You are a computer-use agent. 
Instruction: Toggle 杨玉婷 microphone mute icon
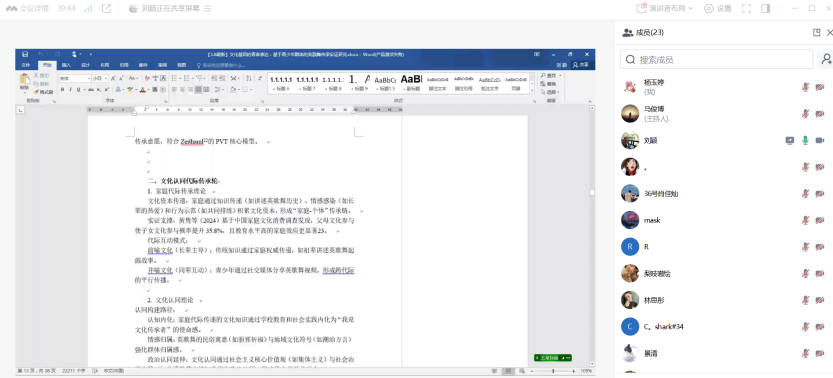805,87
